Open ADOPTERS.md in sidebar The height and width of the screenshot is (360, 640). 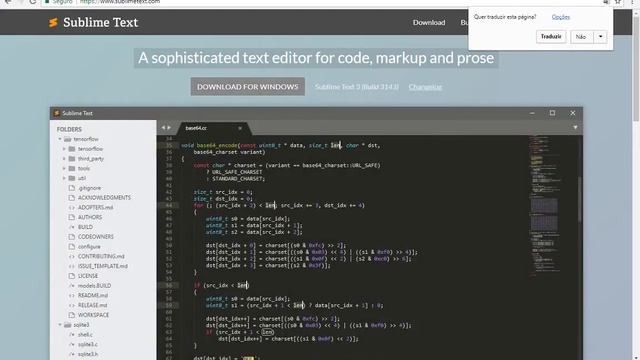coord(96,207)
